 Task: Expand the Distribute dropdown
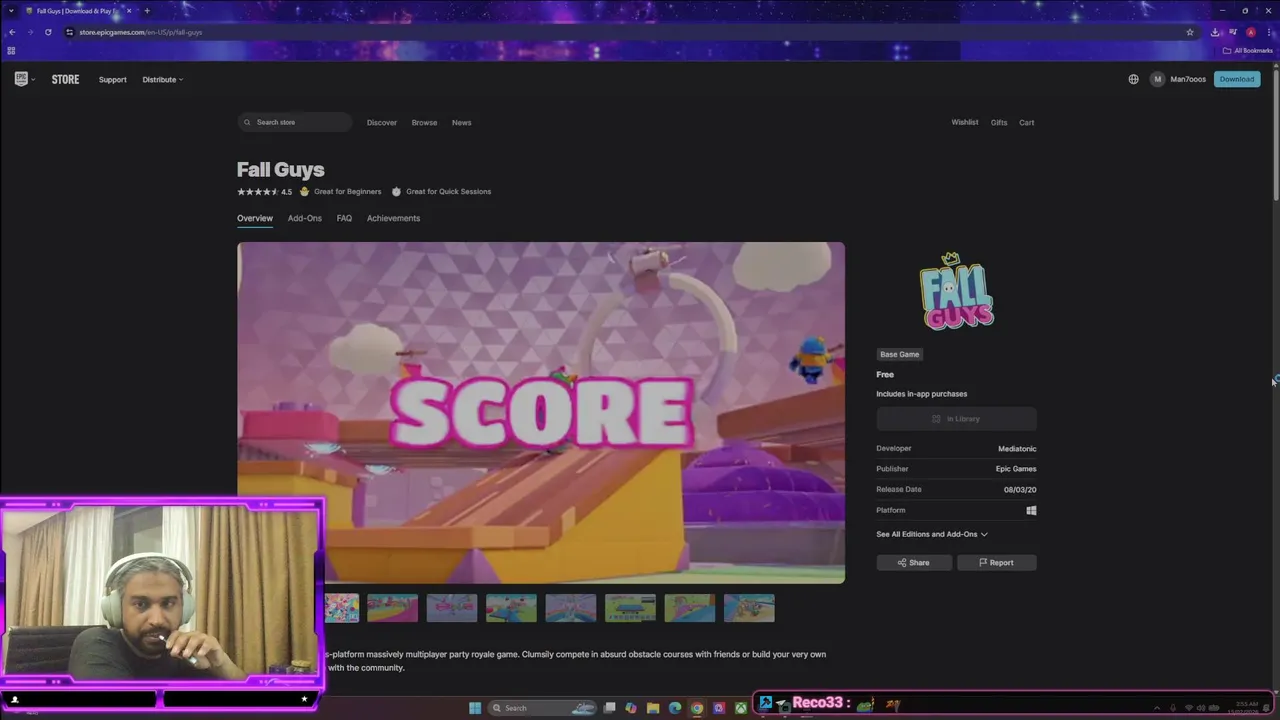(162, 79)
